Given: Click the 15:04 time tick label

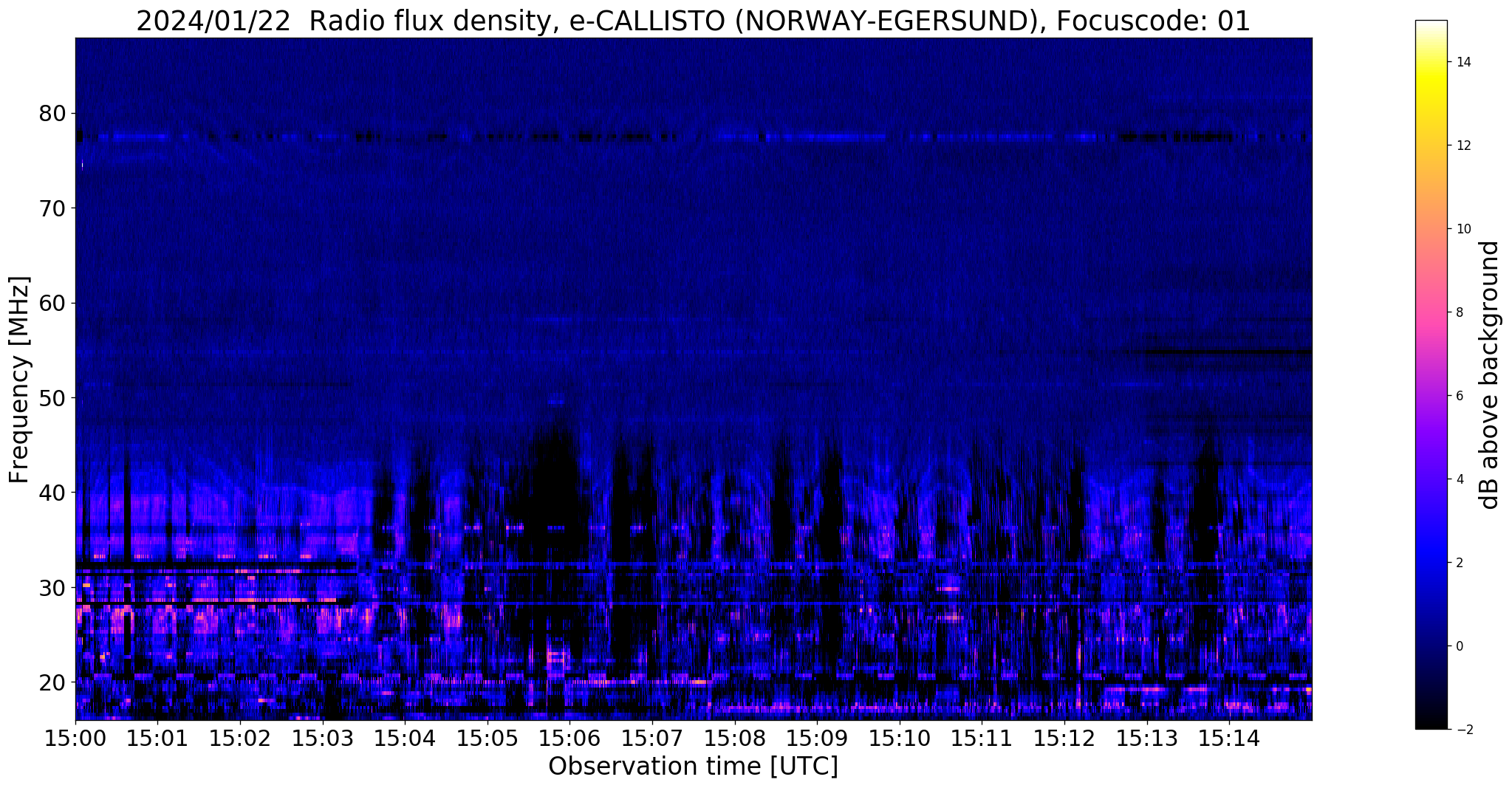Looking at the screenshot, I should (x=405, y=739).
